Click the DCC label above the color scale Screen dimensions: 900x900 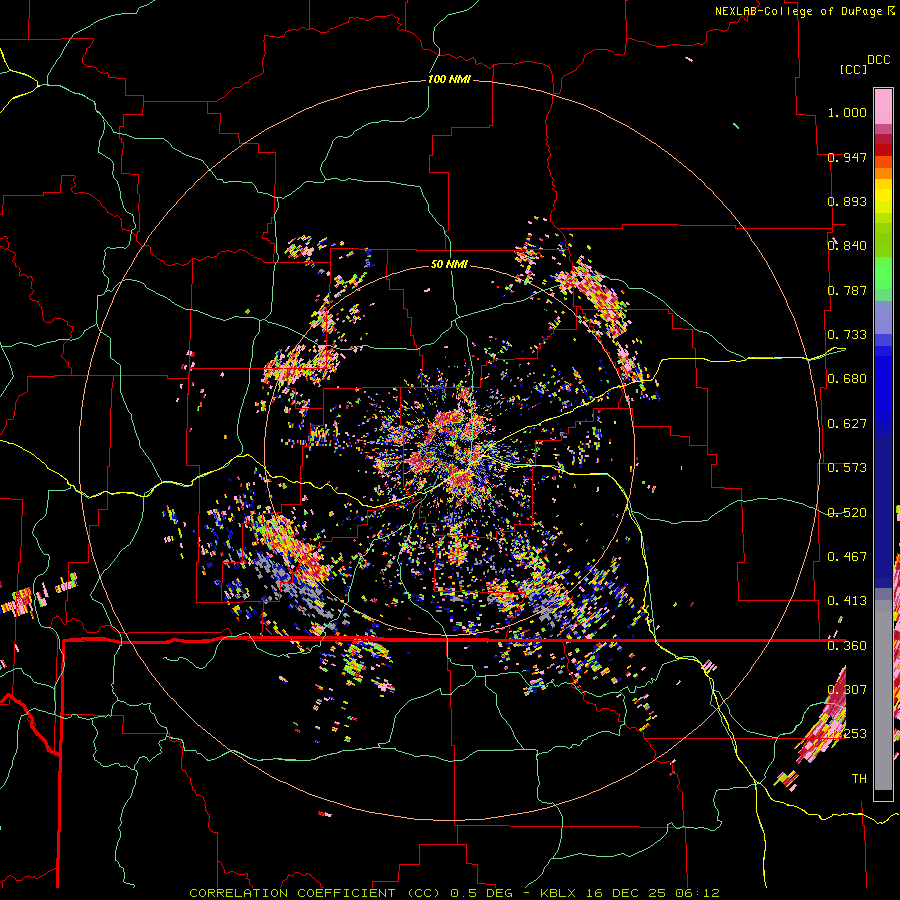click(878, 60)
